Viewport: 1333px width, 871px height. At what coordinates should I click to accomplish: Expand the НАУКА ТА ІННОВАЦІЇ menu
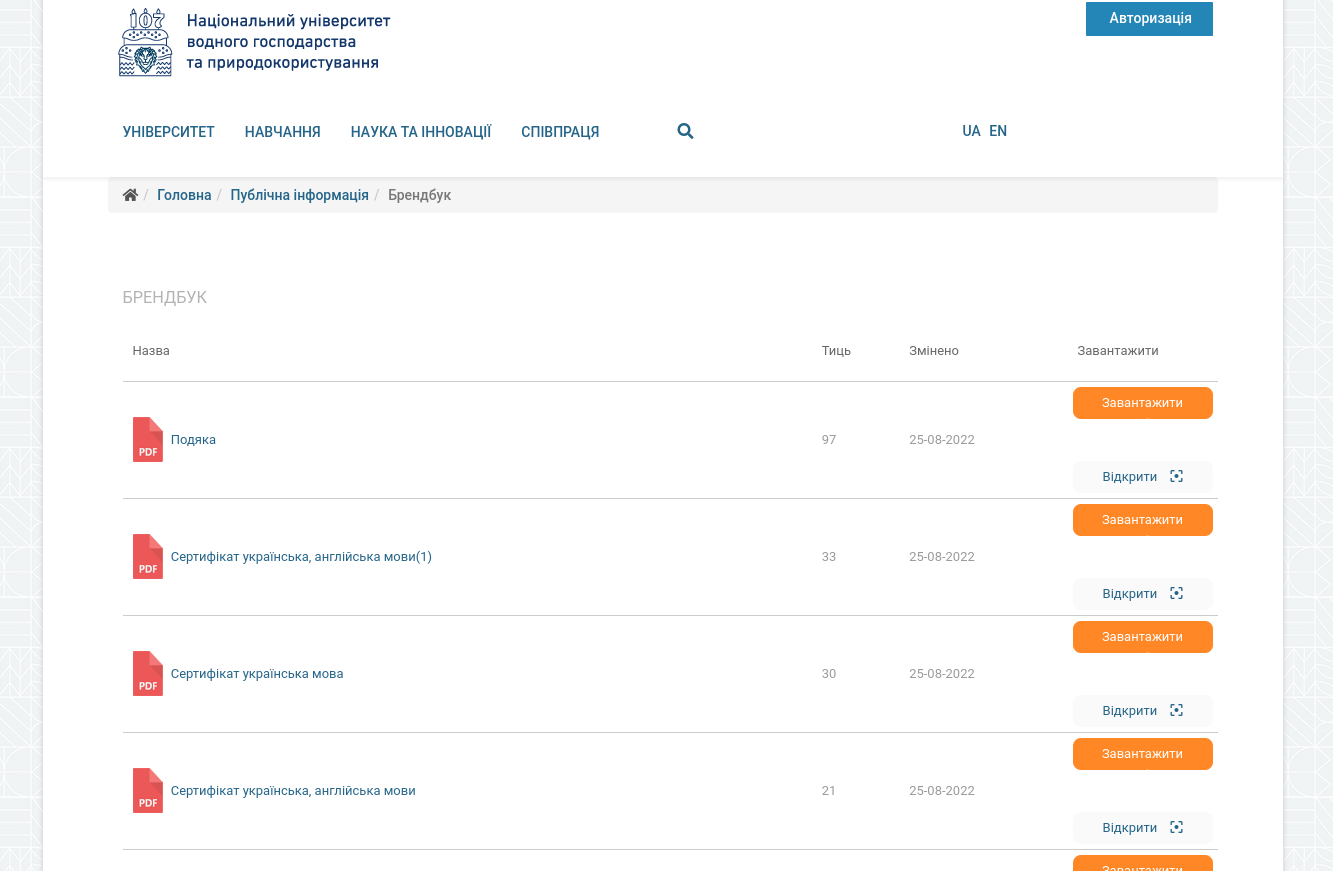click(421, 132)
